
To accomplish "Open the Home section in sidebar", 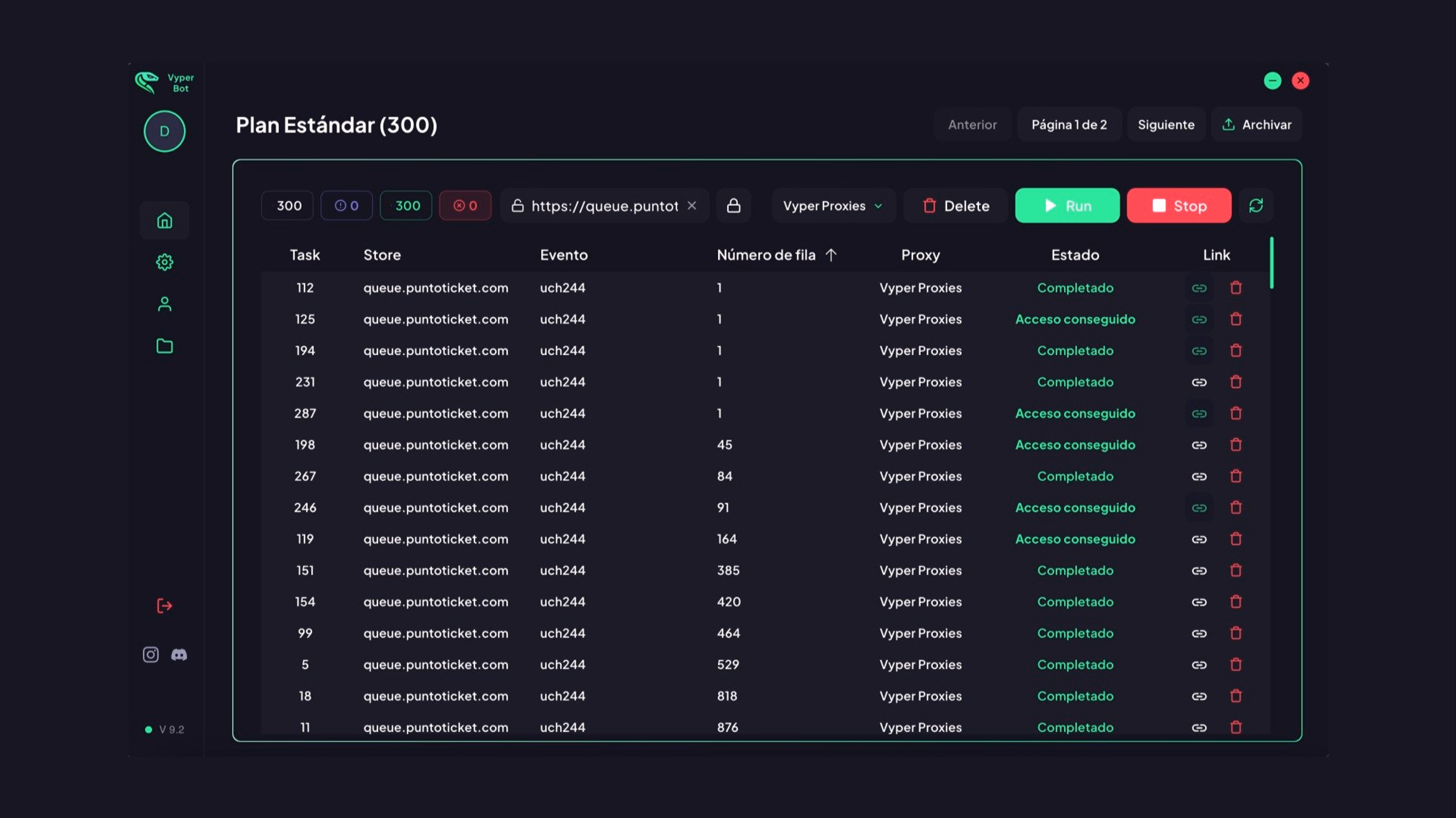I will [164, 221].
